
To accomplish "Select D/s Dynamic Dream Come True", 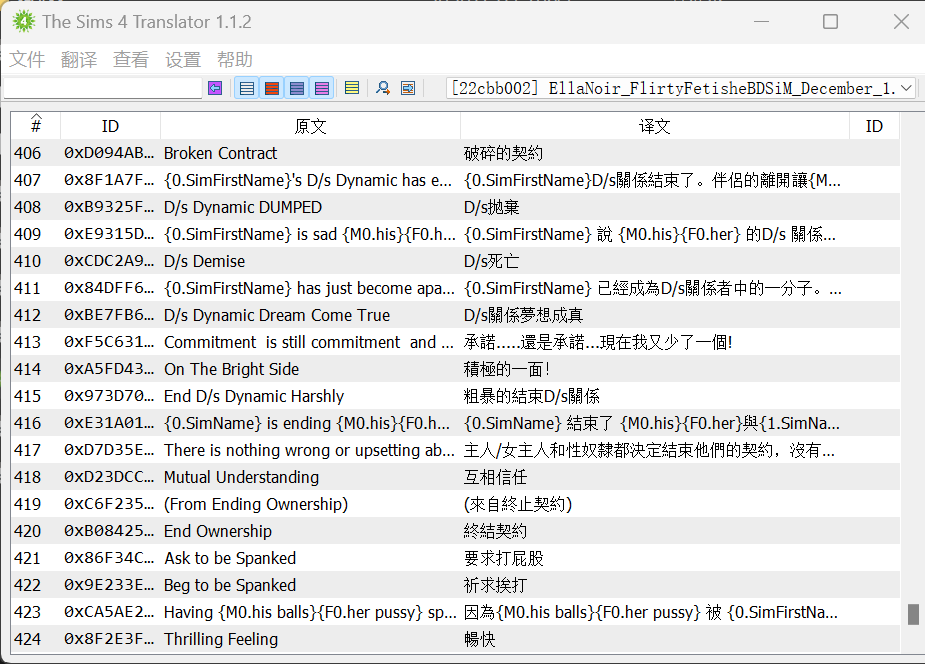I will point(455,315).
